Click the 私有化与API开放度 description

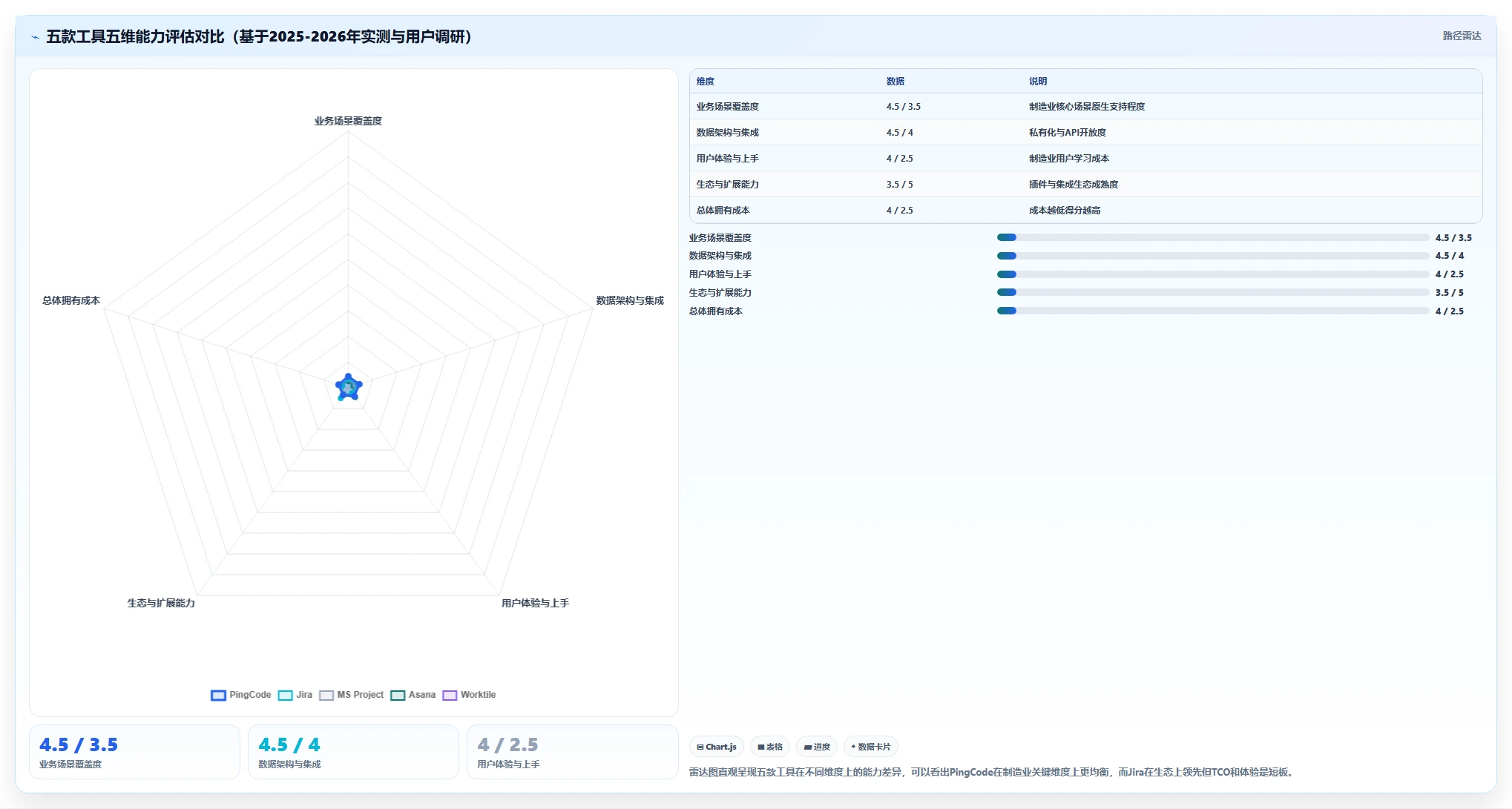click(x=1068, y=133)
